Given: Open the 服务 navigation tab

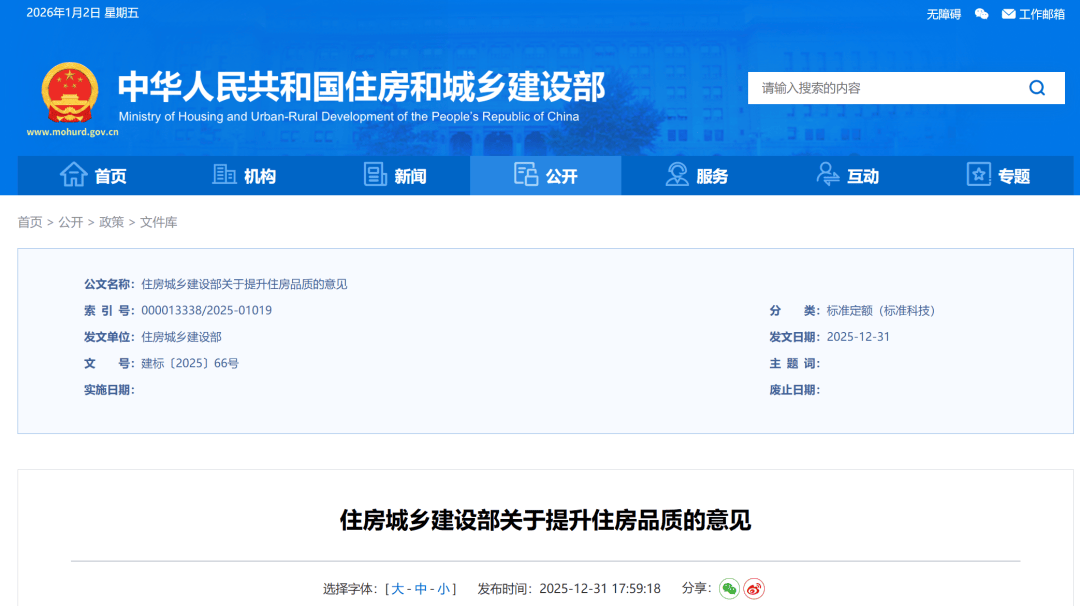Looking at the screenshot, I should pyautogui.click(x=697, y=176).
